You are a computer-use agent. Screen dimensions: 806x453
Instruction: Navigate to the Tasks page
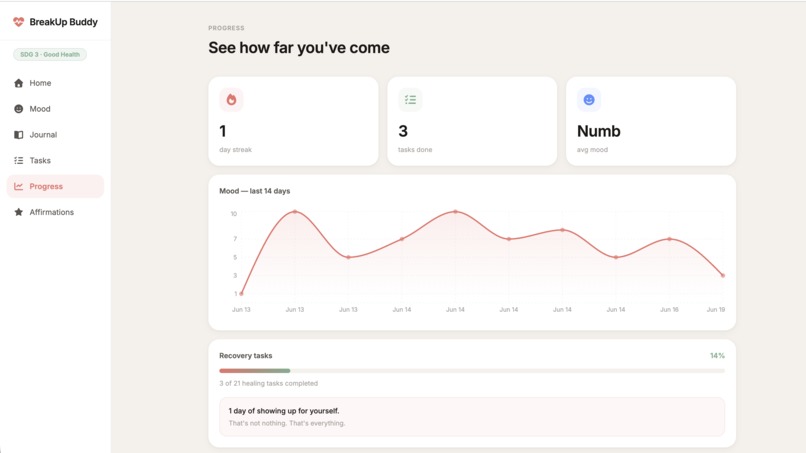pos(55,160)
